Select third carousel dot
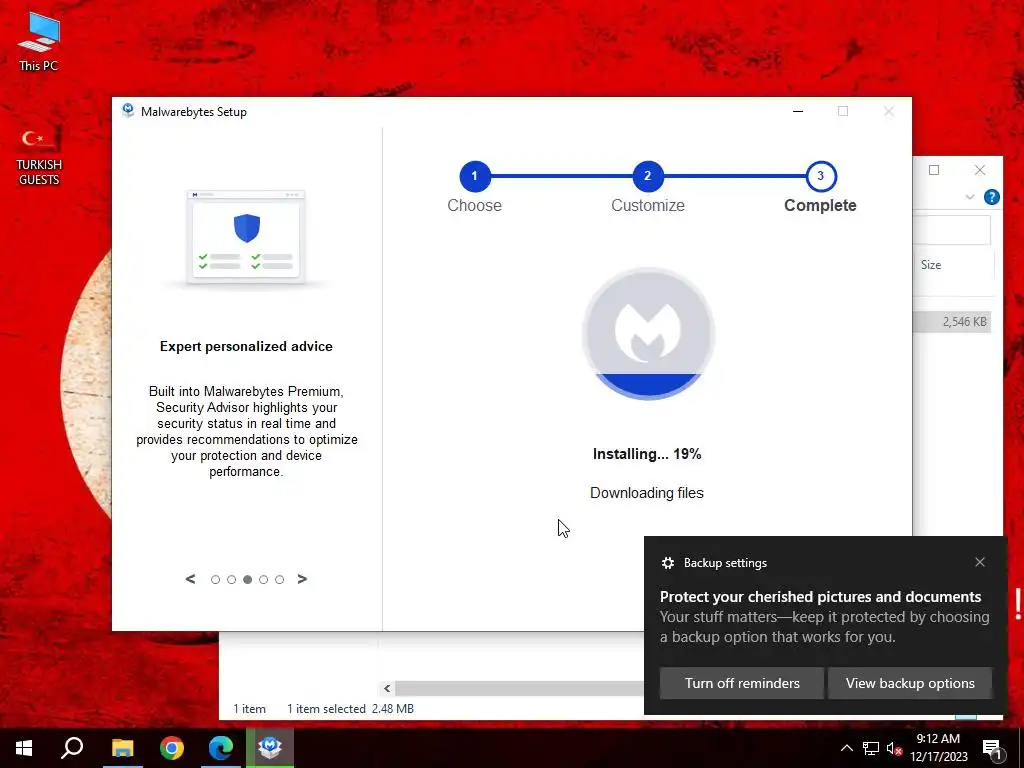1024x768 pixels. 248,579
